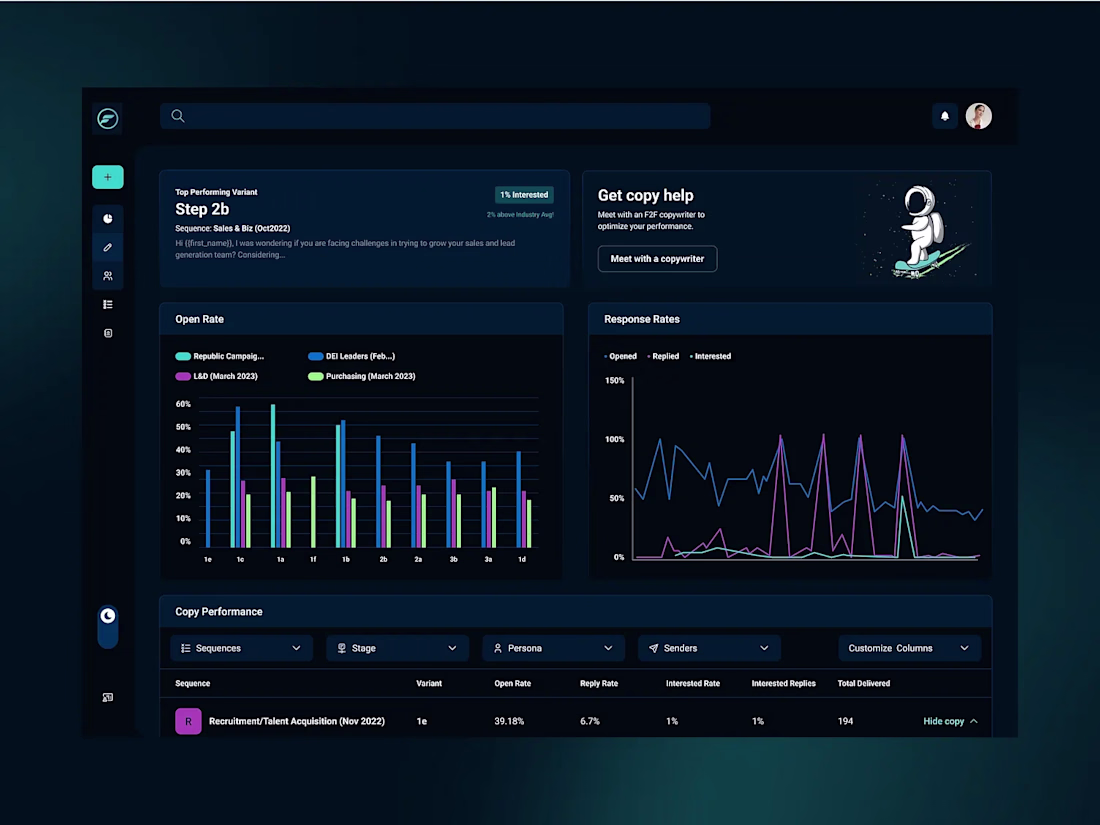
Task: Toggle the Interested legend in Response Rates
Action: 710,356
